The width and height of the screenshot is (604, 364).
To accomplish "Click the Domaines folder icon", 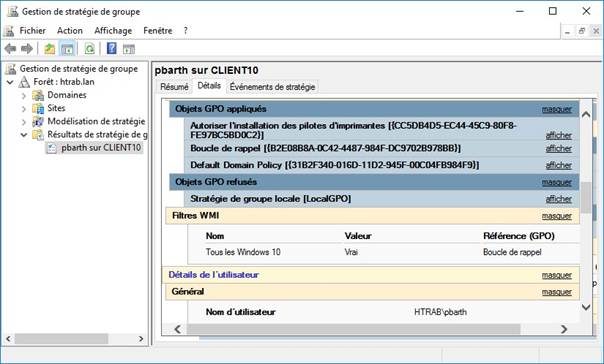I will pyautogui.click(x=38, y=95).
